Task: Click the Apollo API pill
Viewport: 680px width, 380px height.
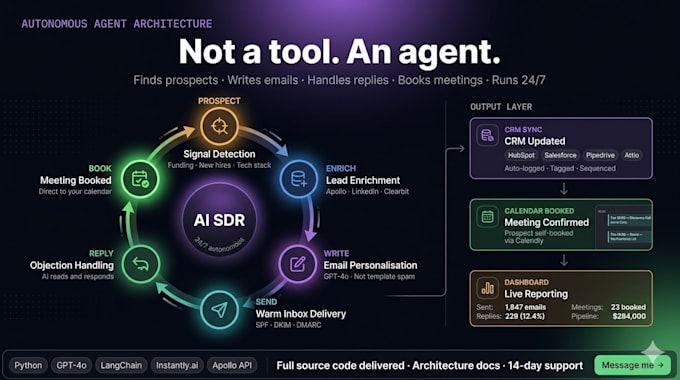Action: tap(232, 365)
